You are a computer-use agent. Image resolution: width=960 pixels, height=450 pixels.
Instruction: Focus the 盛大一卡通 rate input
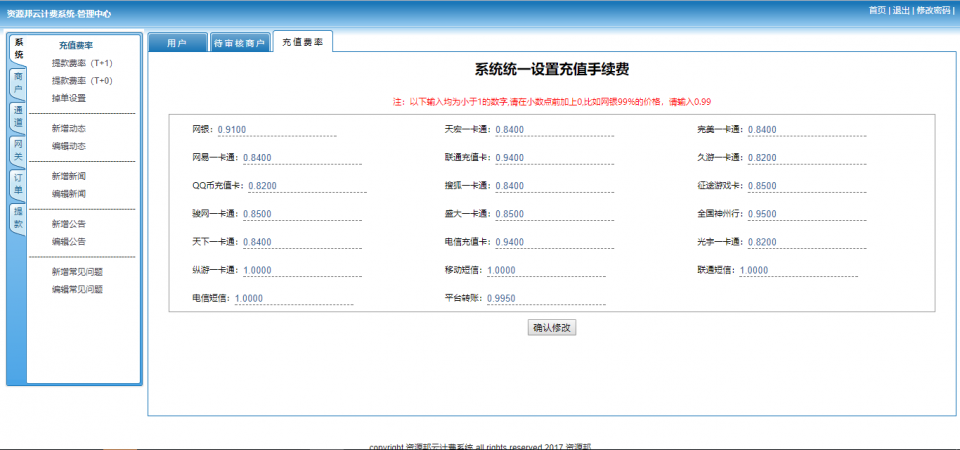click(x=554, y=214)
